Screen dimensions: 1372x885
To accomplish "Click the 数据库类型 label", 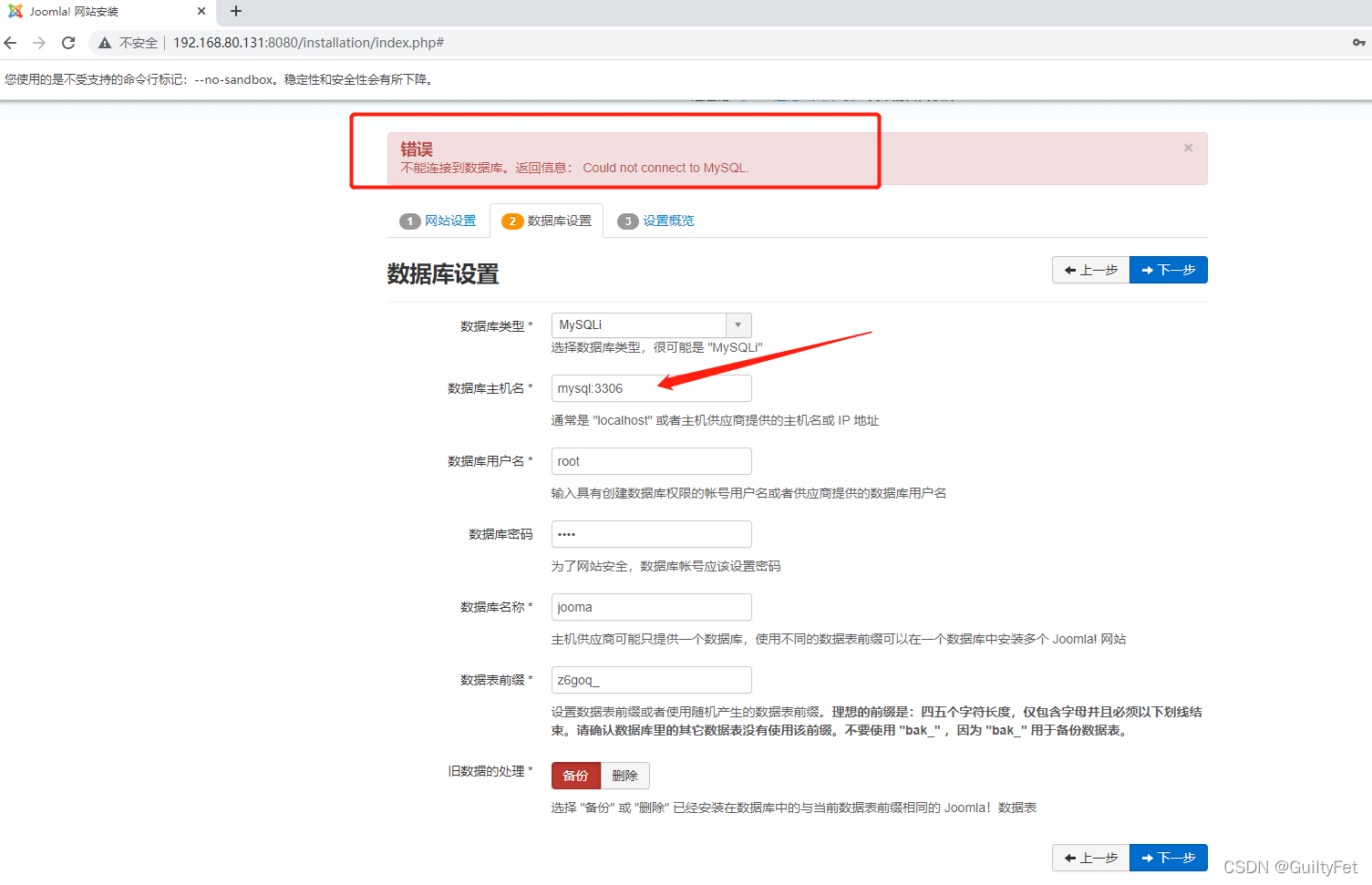I will [x=496, y=326].
